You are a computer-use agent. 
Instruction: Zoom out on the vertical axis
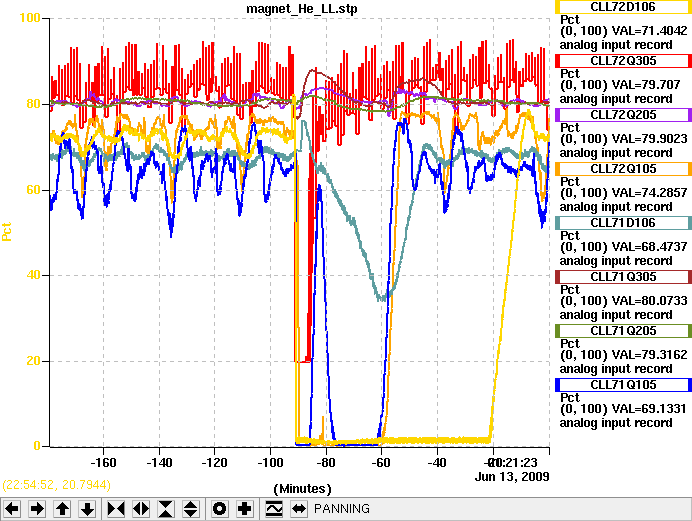pos(191,509)
